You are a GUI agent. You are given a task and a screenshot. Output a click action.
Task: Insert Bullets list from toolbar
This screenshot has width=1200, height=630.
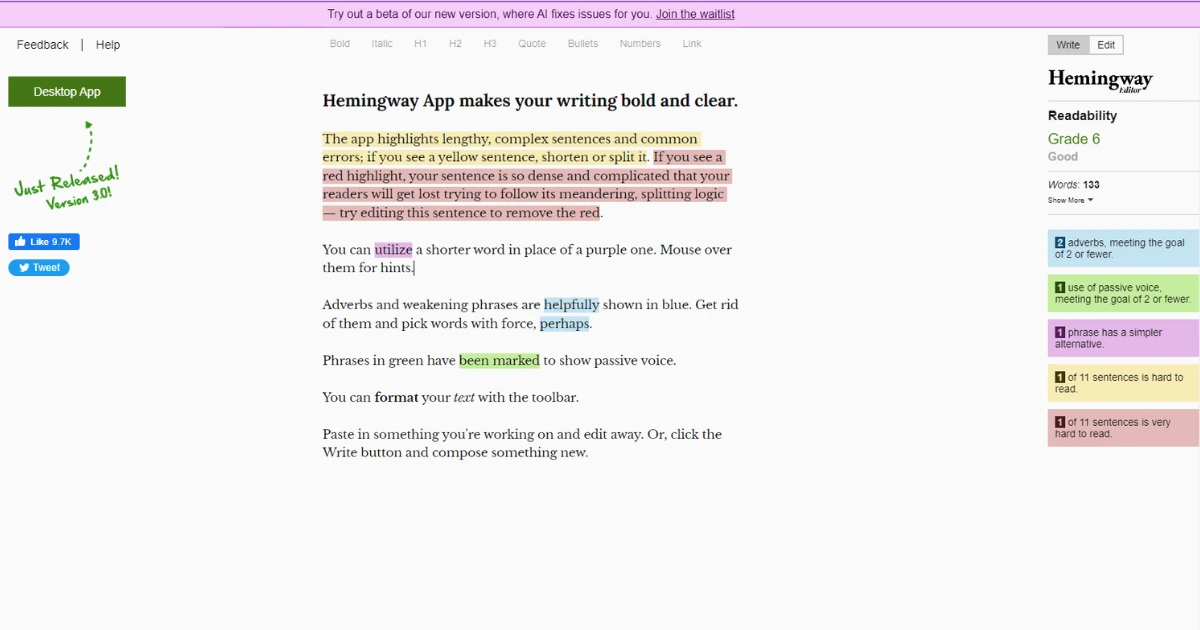[583, 44]
